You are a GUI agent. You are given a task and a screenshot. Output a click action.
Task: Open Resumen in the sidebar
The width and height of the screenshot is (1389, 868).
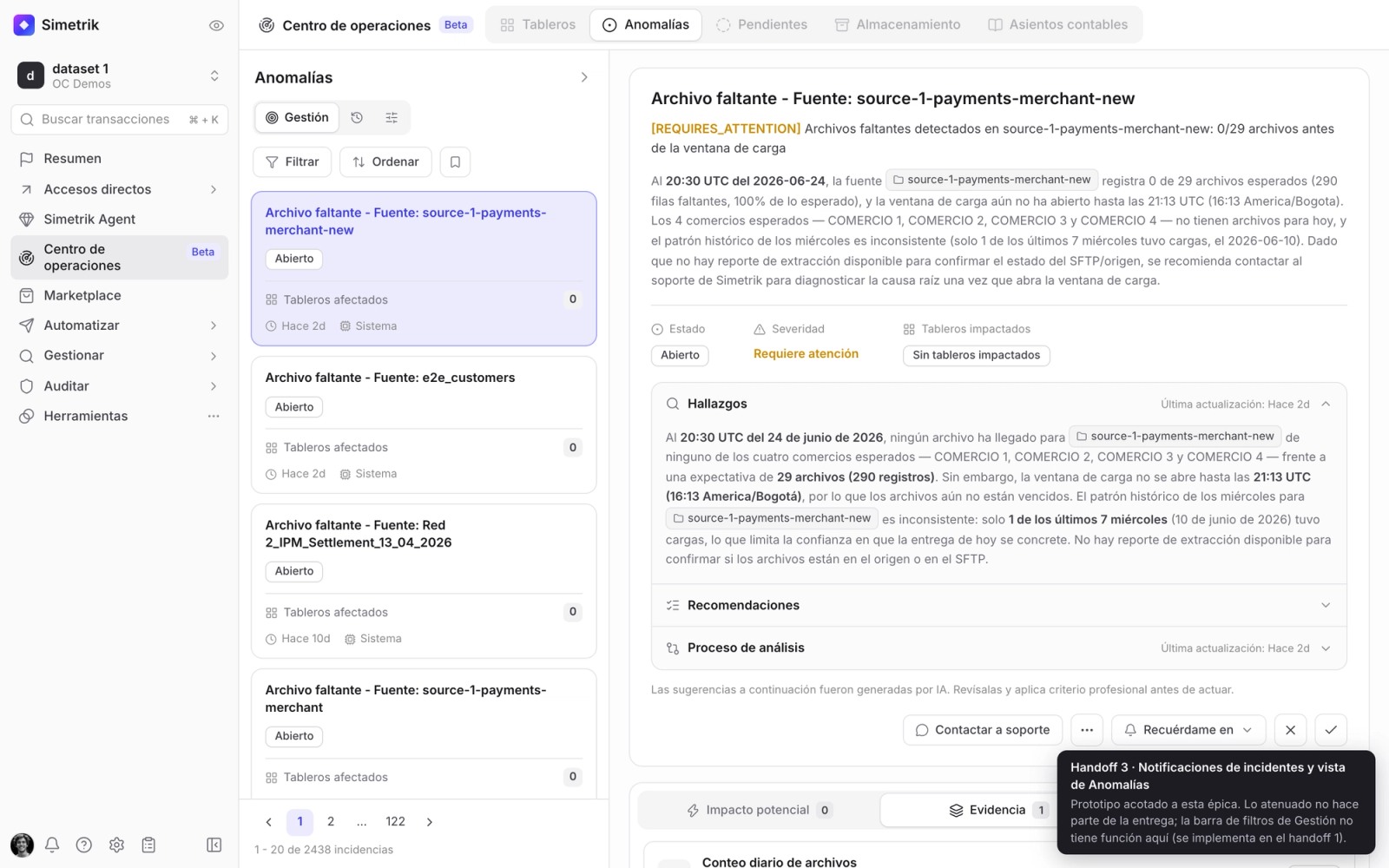click(120, 159)
